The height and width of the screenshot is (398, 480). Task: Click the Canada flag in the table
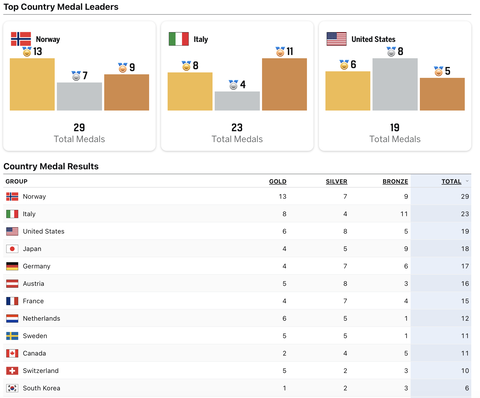(12, 353)
